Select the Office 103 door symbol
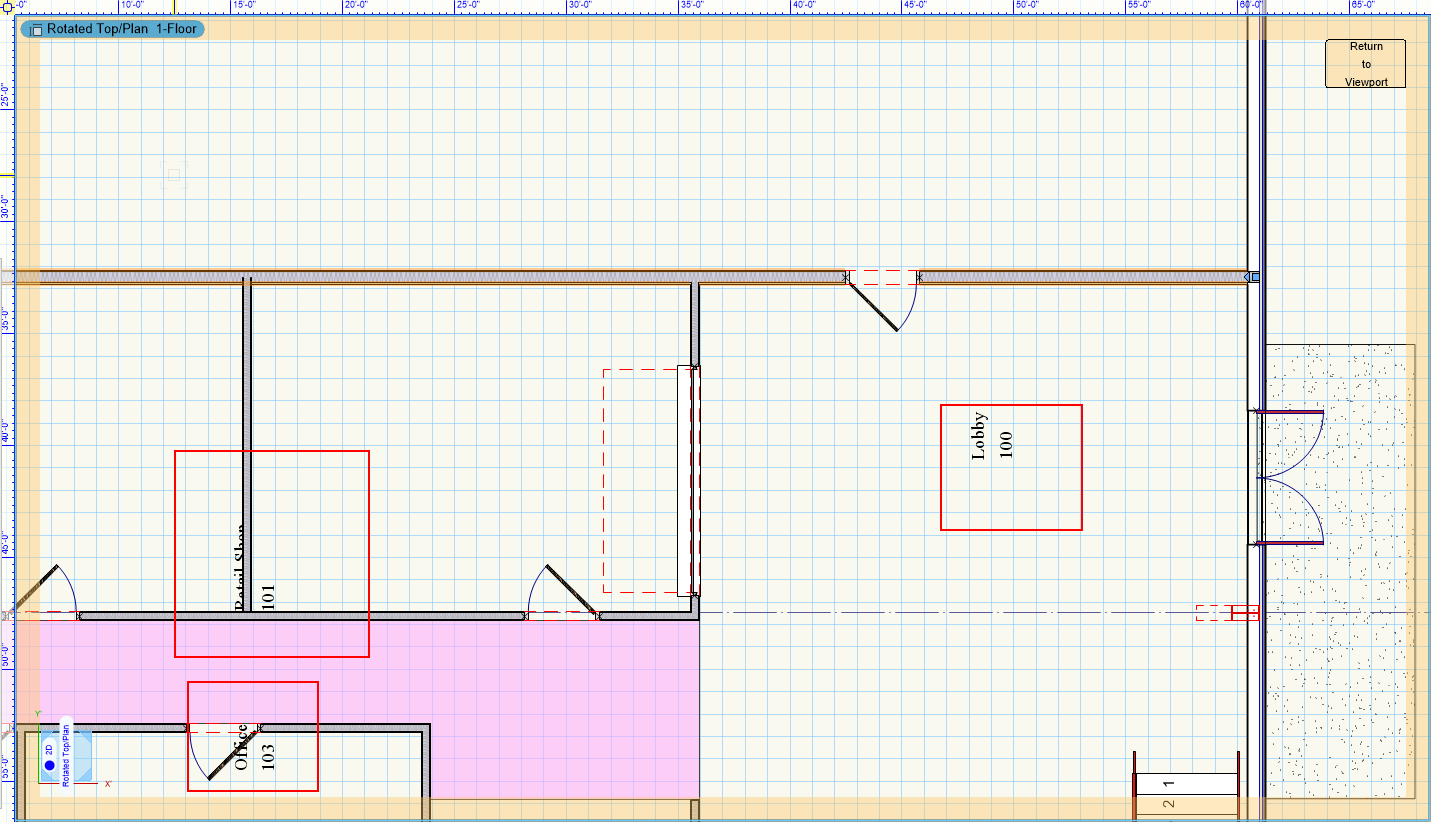Screen dimensions: 1431x822 tap(225, 753)
